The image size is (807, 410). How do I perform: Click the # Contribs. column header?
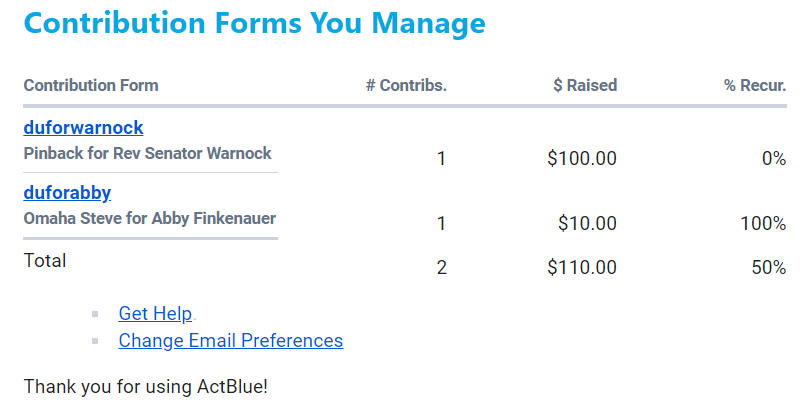[x=406, y=85]
